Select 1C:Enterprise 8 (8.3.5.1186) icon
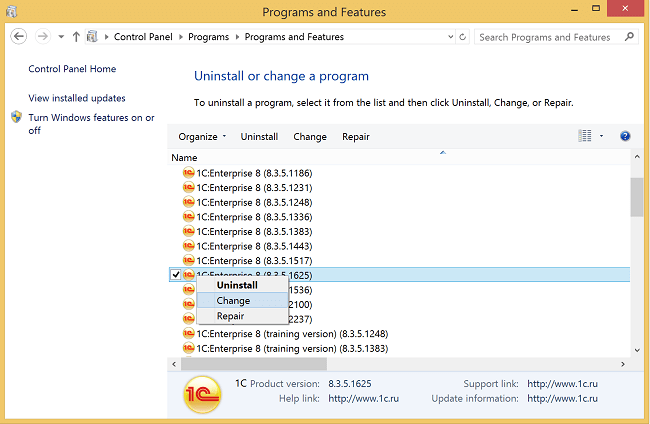The image size is (650, 424). [189, 173]
